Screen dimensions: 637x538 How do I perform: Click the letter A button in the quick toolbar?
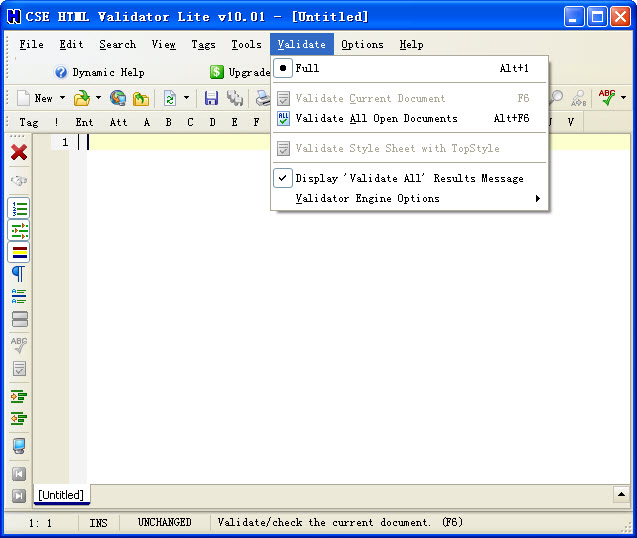147,122
